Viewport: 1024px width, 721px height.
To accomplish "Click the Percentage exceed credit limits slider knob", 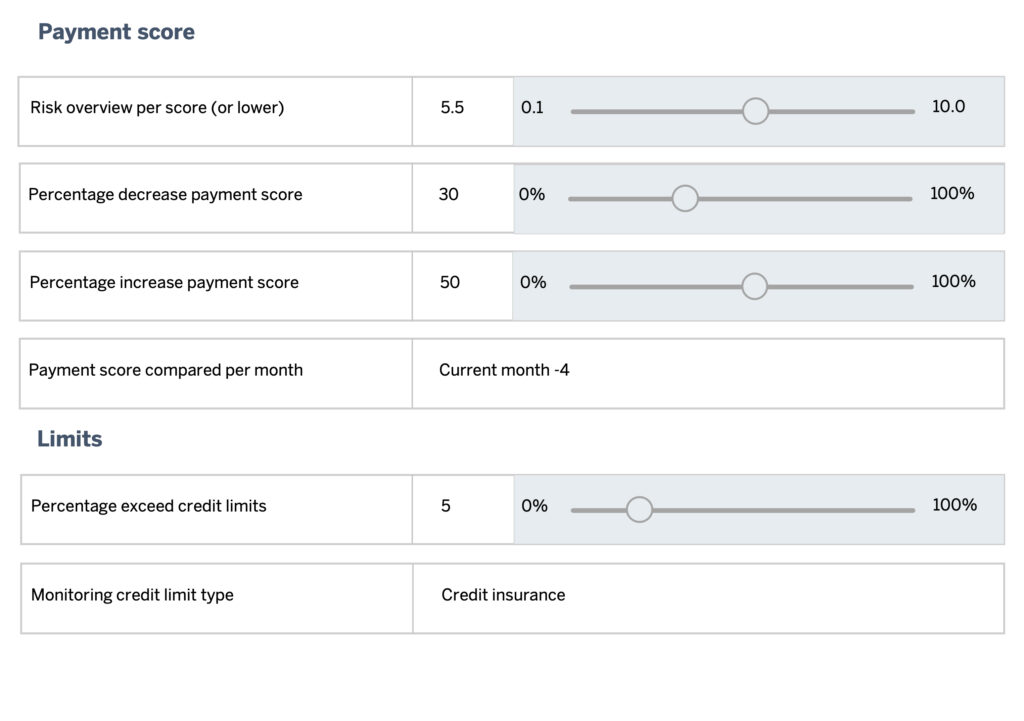I will click(639, 509).
